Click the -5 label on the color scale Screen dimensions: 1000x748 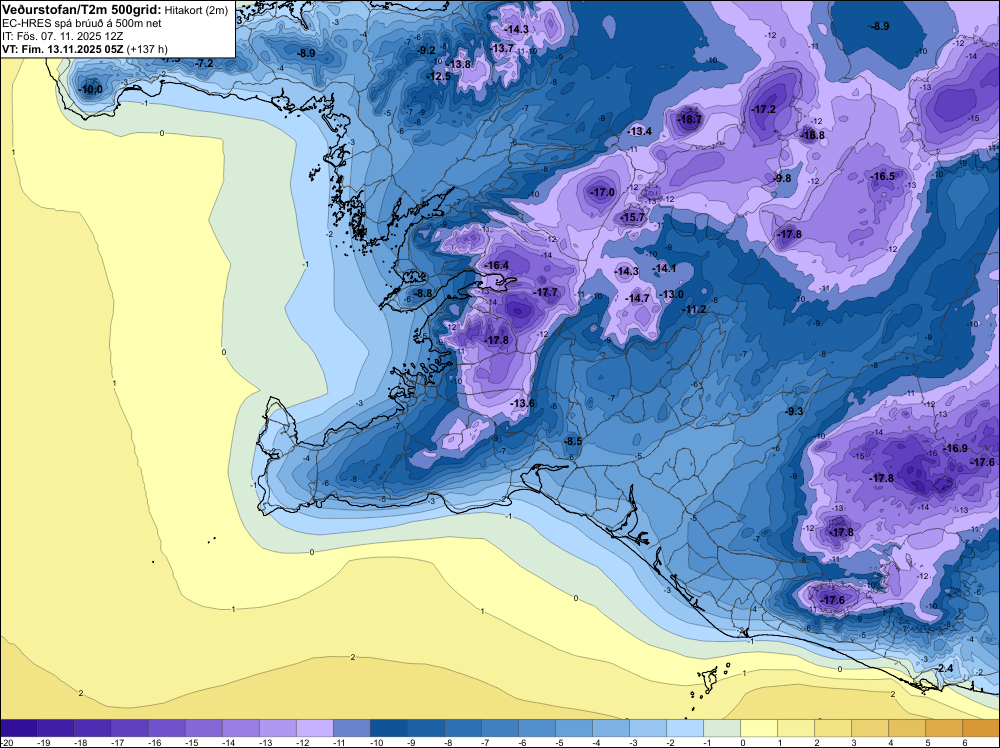[x=561, y=742]
